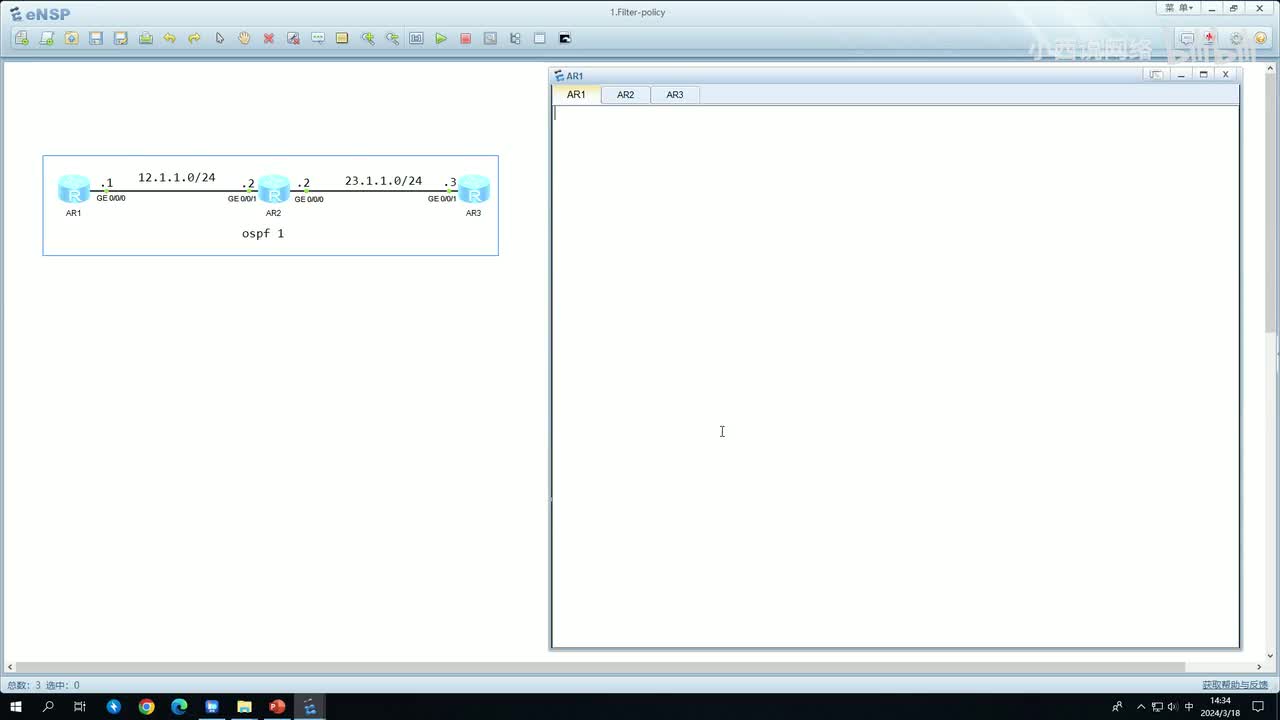Open Task View on the taskbar
Viewport: 1280px width, 720px height.
80,707
